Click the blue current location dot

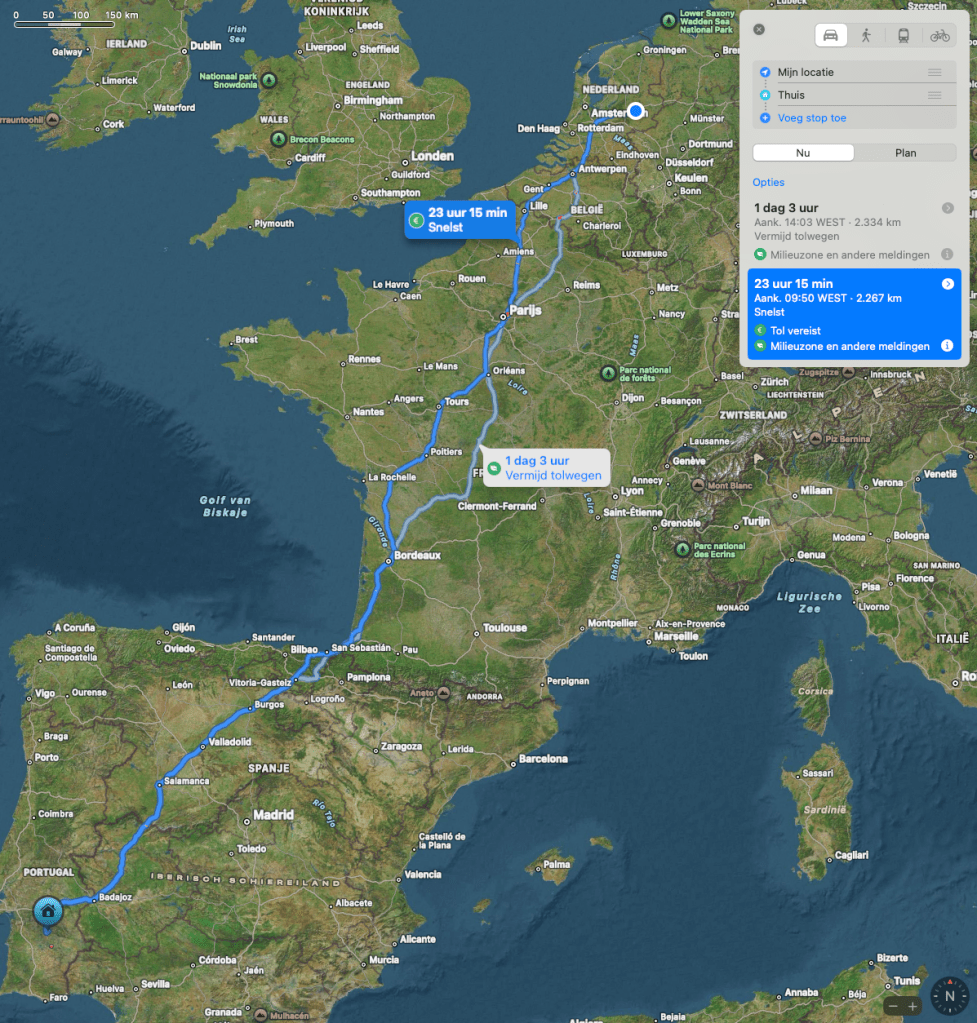pos(635,111)
